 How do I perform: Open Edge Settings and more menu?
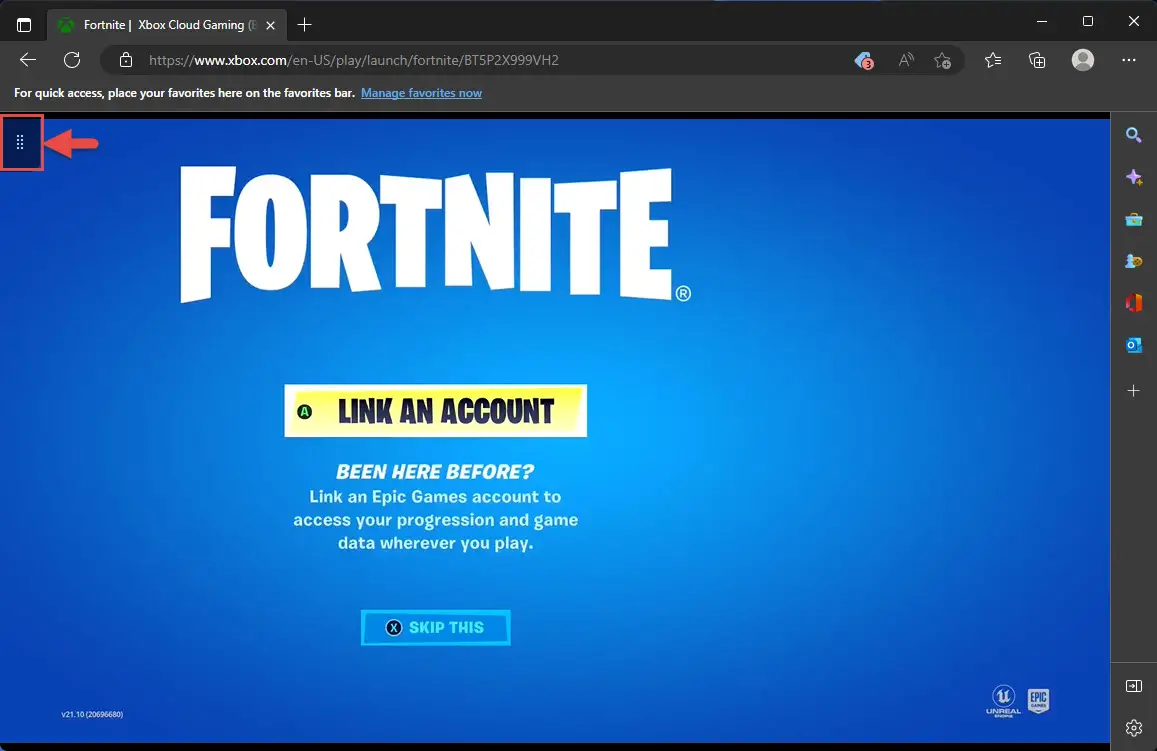(1129, 60)
